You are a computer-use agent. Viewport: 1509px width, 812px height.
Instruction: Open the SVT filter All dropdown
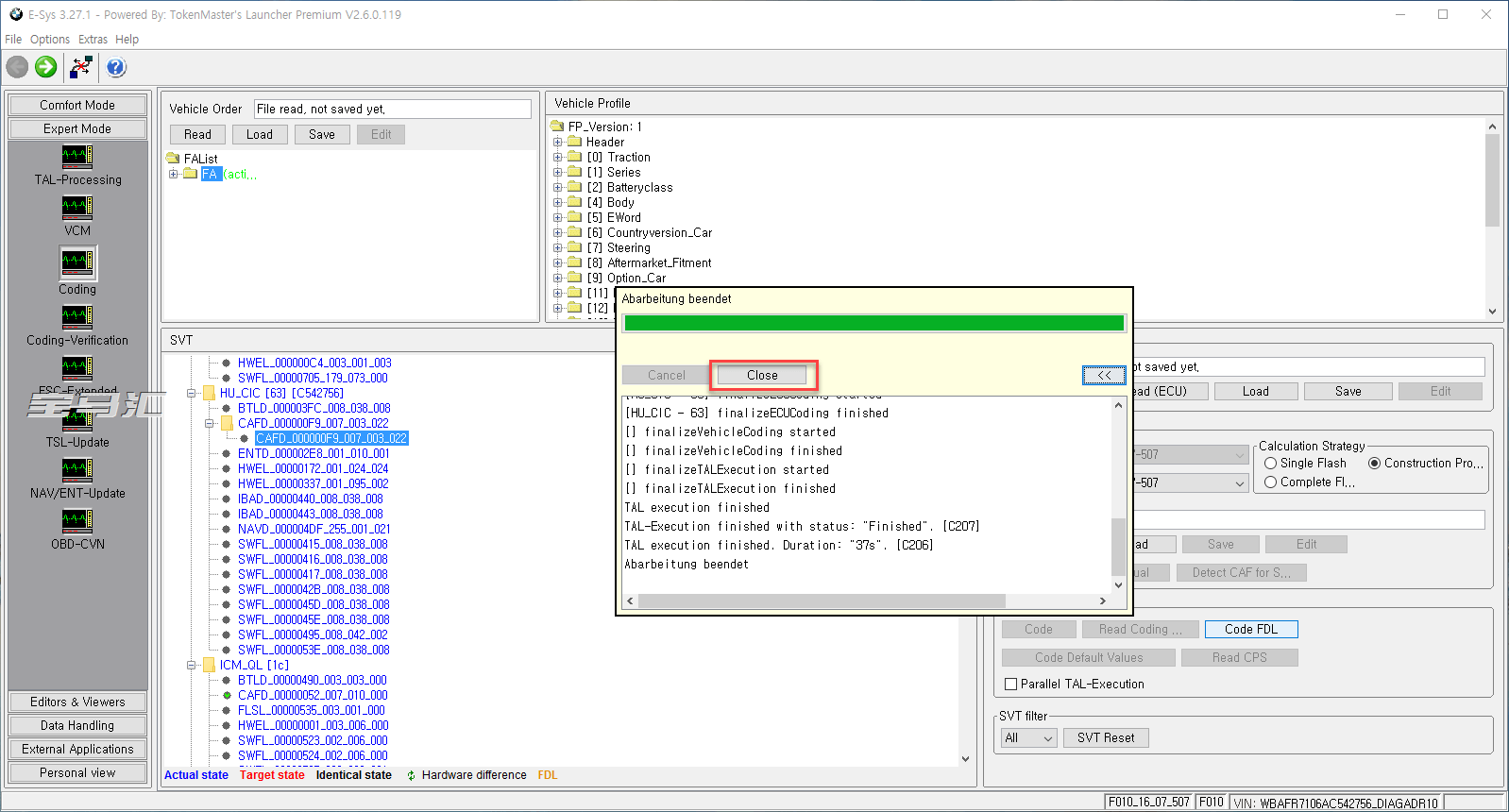tap(1028, 738)
